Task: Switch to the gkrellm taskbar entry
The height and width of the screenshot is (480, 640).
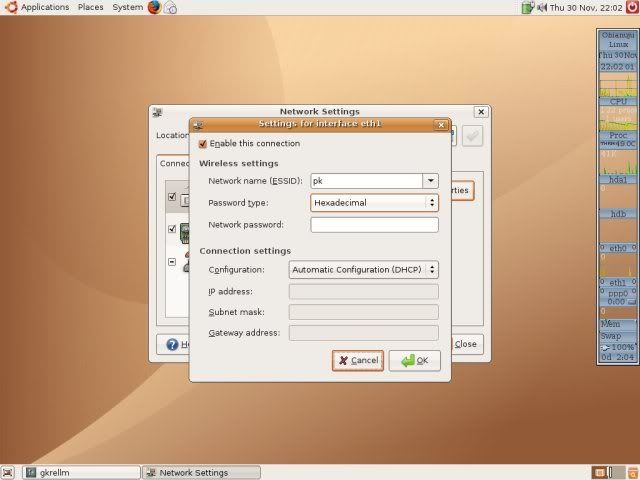Action: 81,473
